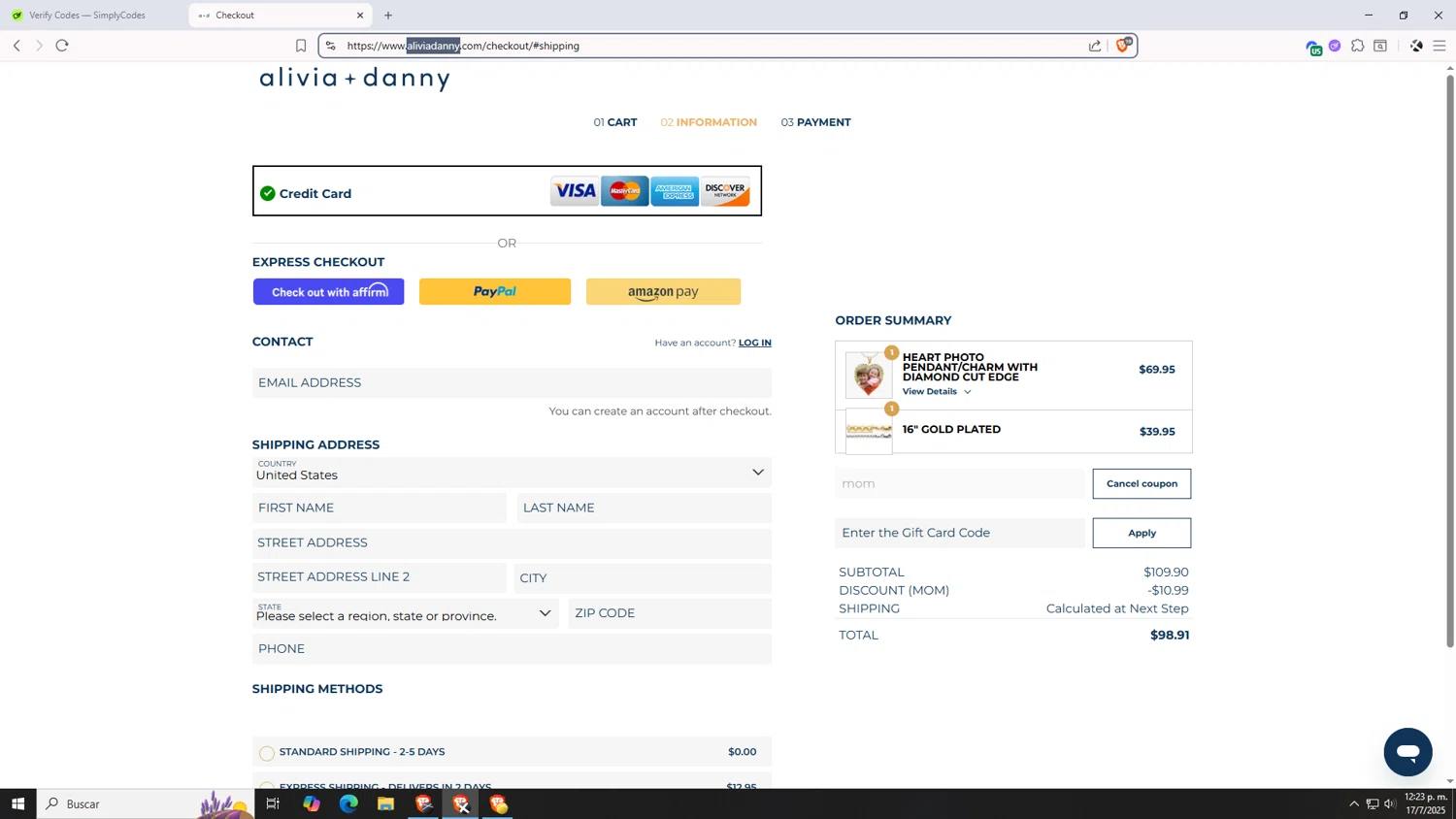Close the Checkout tab
Image resolution: width=1456 pixels, height=819 pixels.
pos(360,16)
